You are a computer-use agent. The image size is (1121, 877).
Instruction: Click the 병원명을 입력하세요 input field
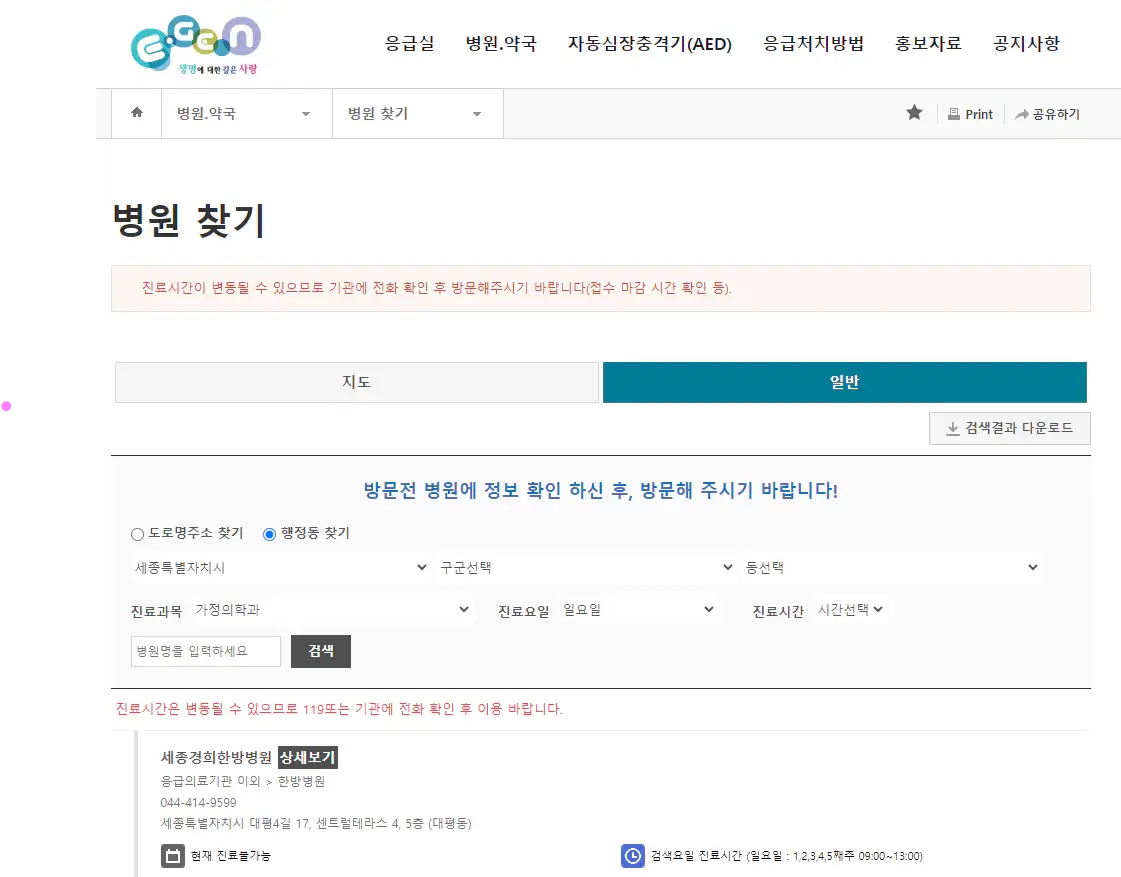[205, 651]
